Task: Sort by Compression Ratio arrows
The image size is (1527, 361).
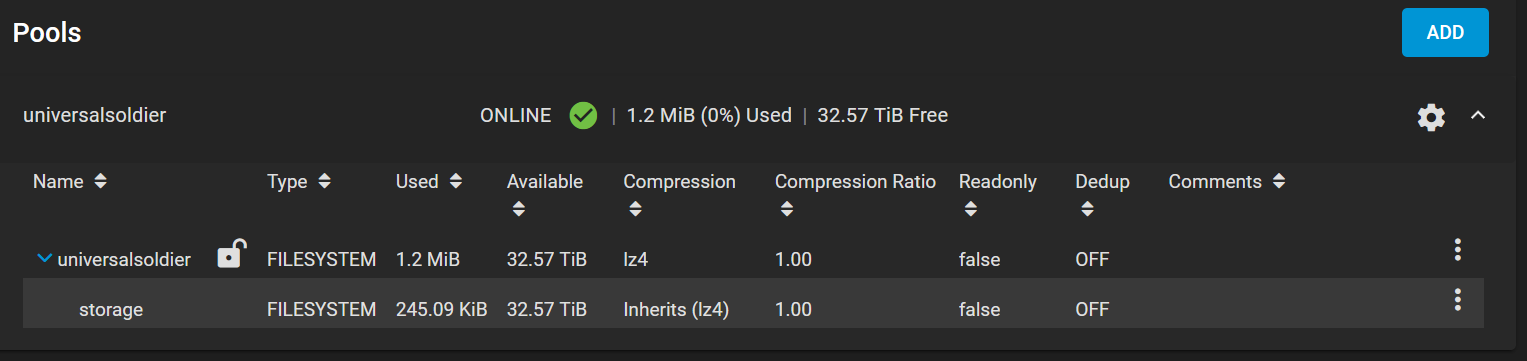Action: pos(786,209)
